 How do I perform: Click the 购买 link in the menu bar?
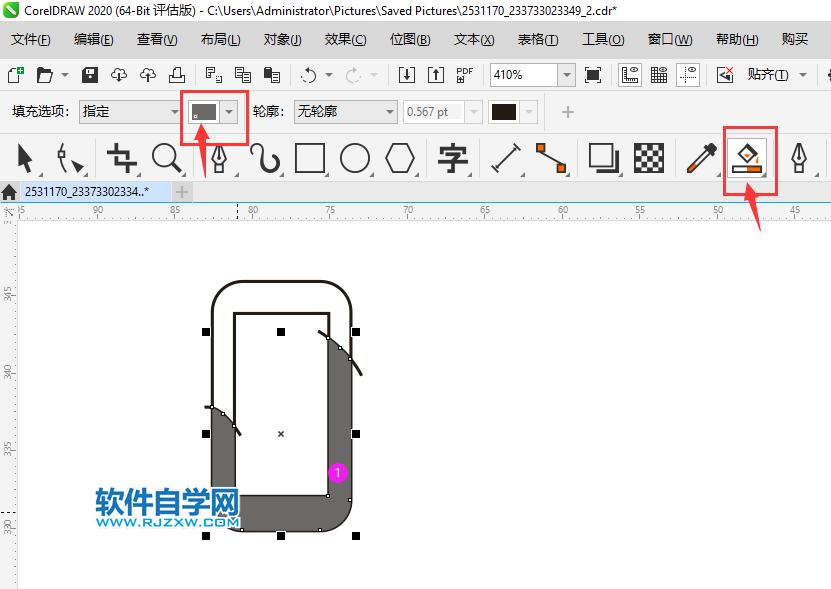[795, 39]
